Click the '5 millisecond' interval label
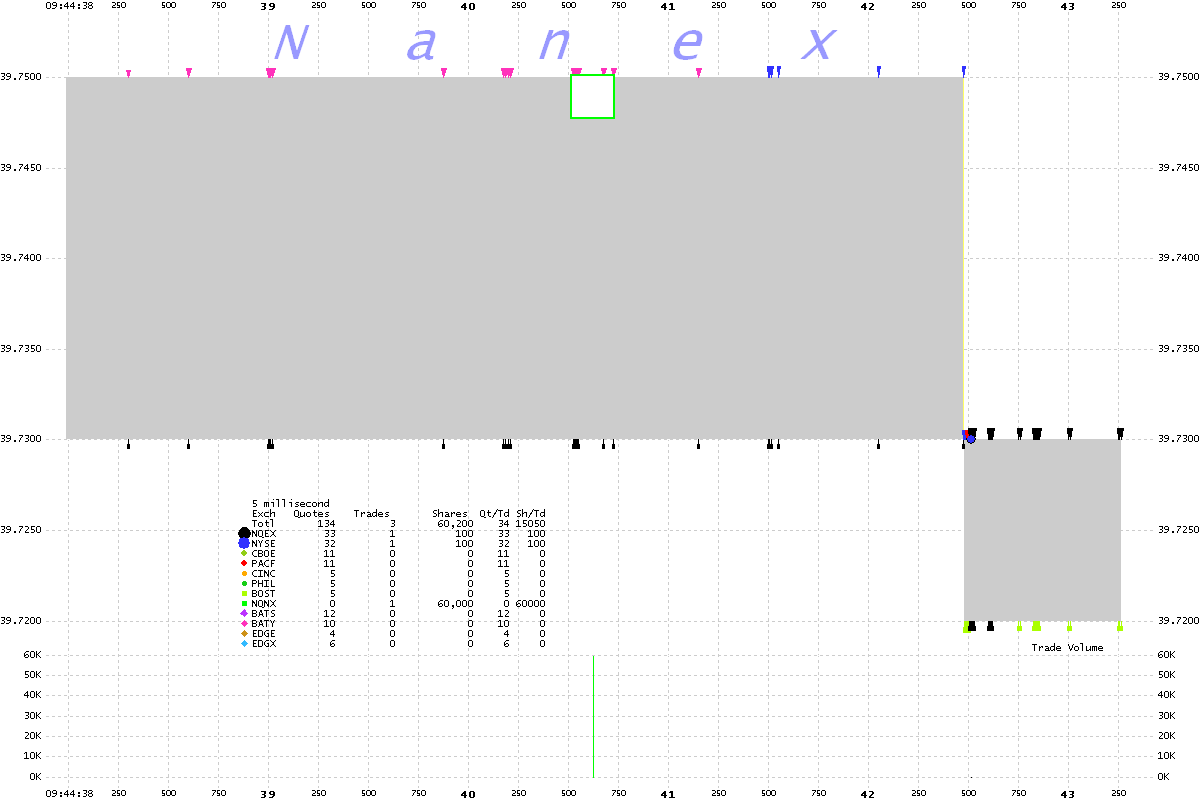 coord(291,504)
